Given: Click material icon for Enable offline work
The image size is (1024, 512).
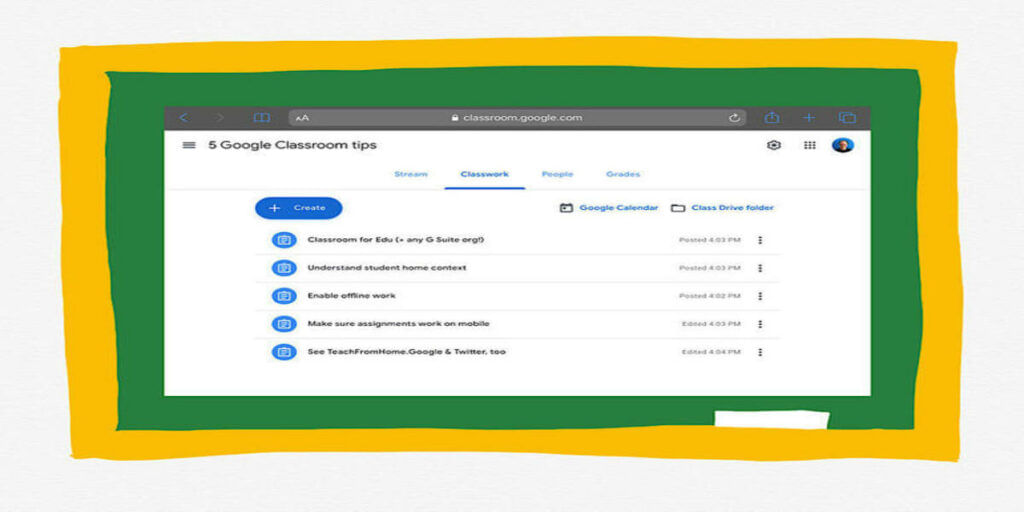Looking at the screenshot, I should click(284, 296).
